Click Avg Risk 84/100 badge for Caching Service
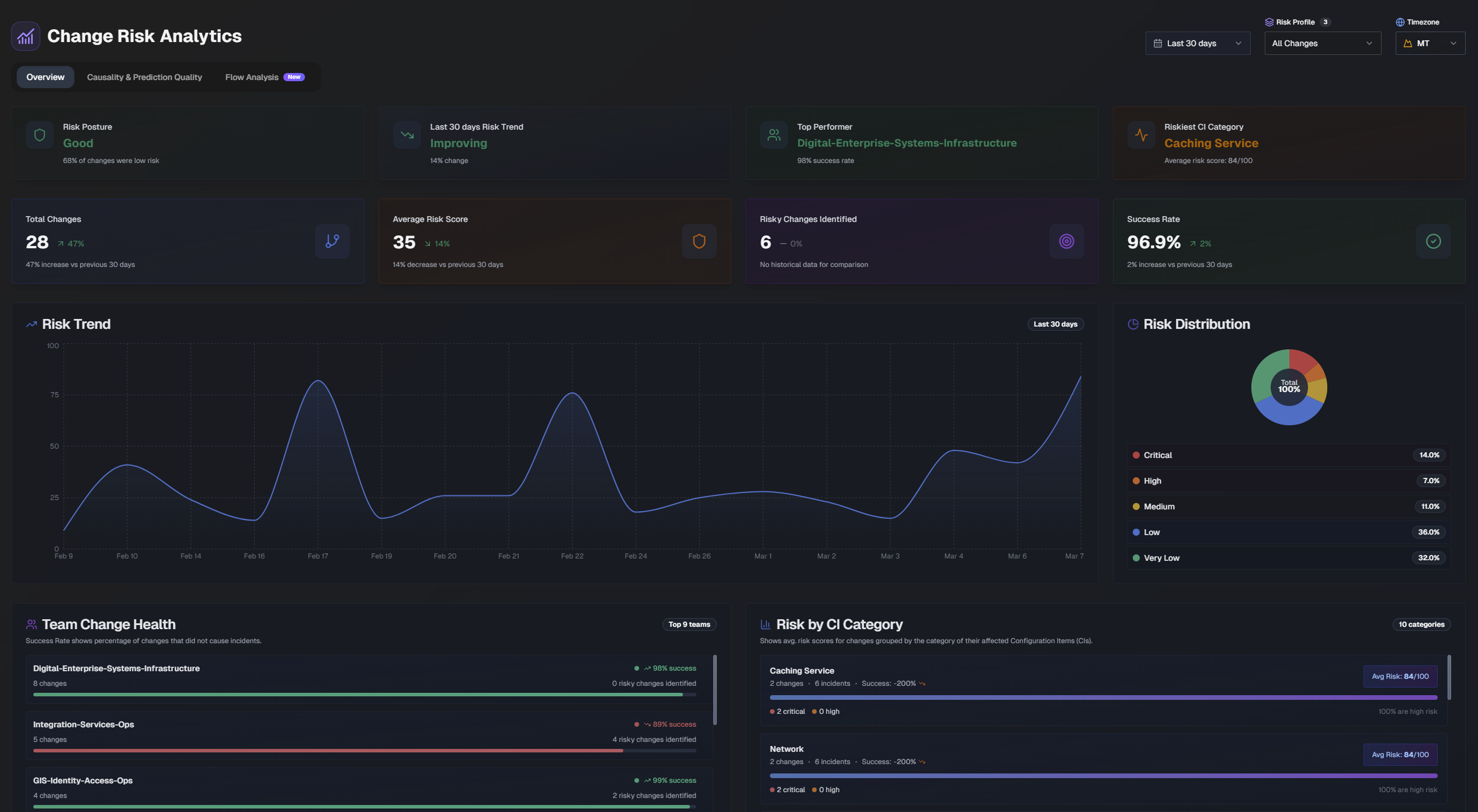 coord(1400,676)
